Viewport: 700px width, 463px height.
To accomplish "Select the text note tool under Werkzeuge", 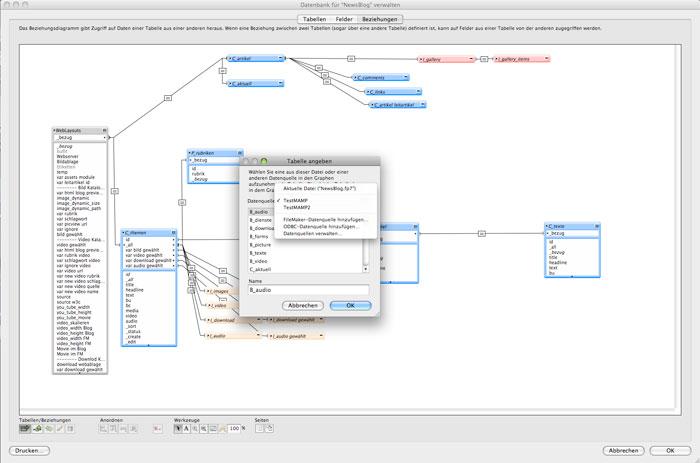I will 188,428.
